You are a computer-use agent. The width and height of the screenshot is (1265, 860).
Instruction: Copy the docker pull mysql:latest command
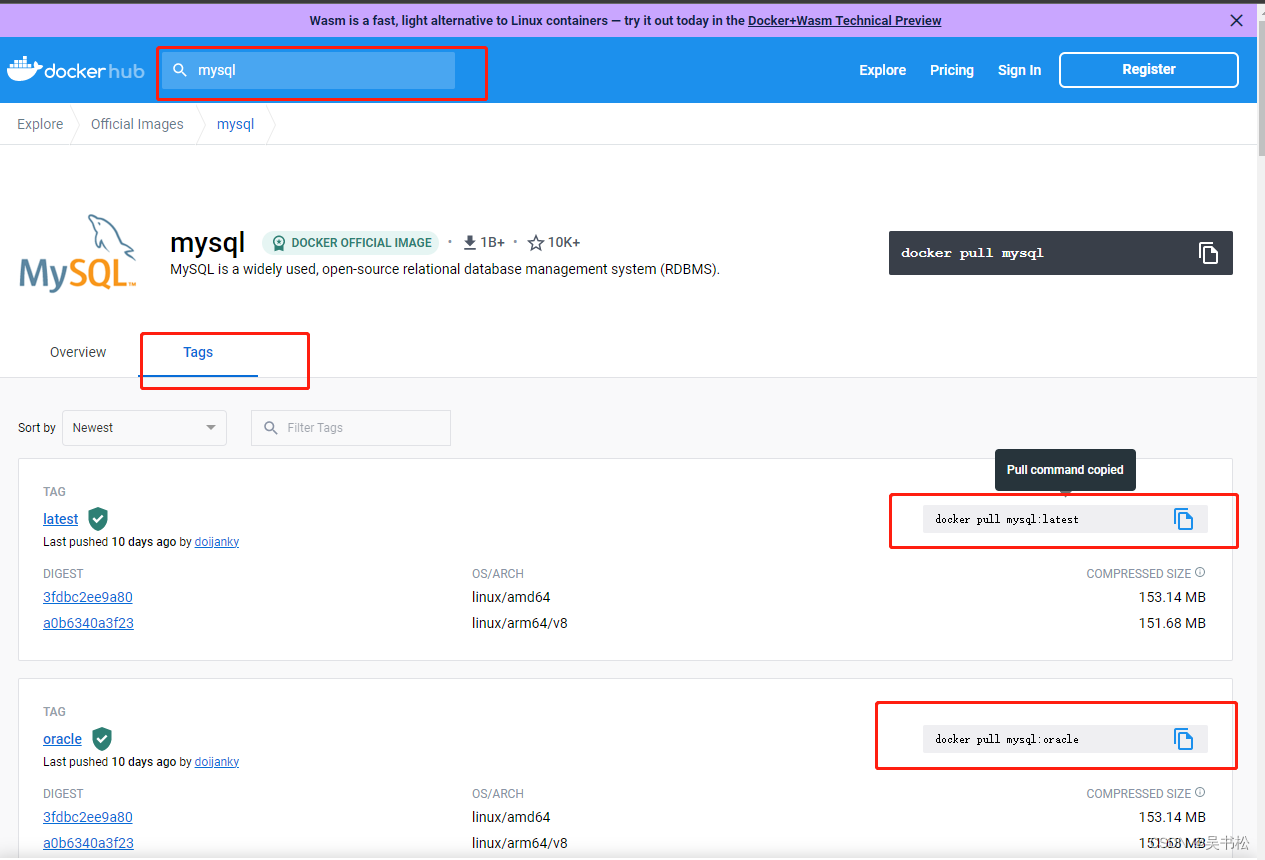tap(1184, 519)
